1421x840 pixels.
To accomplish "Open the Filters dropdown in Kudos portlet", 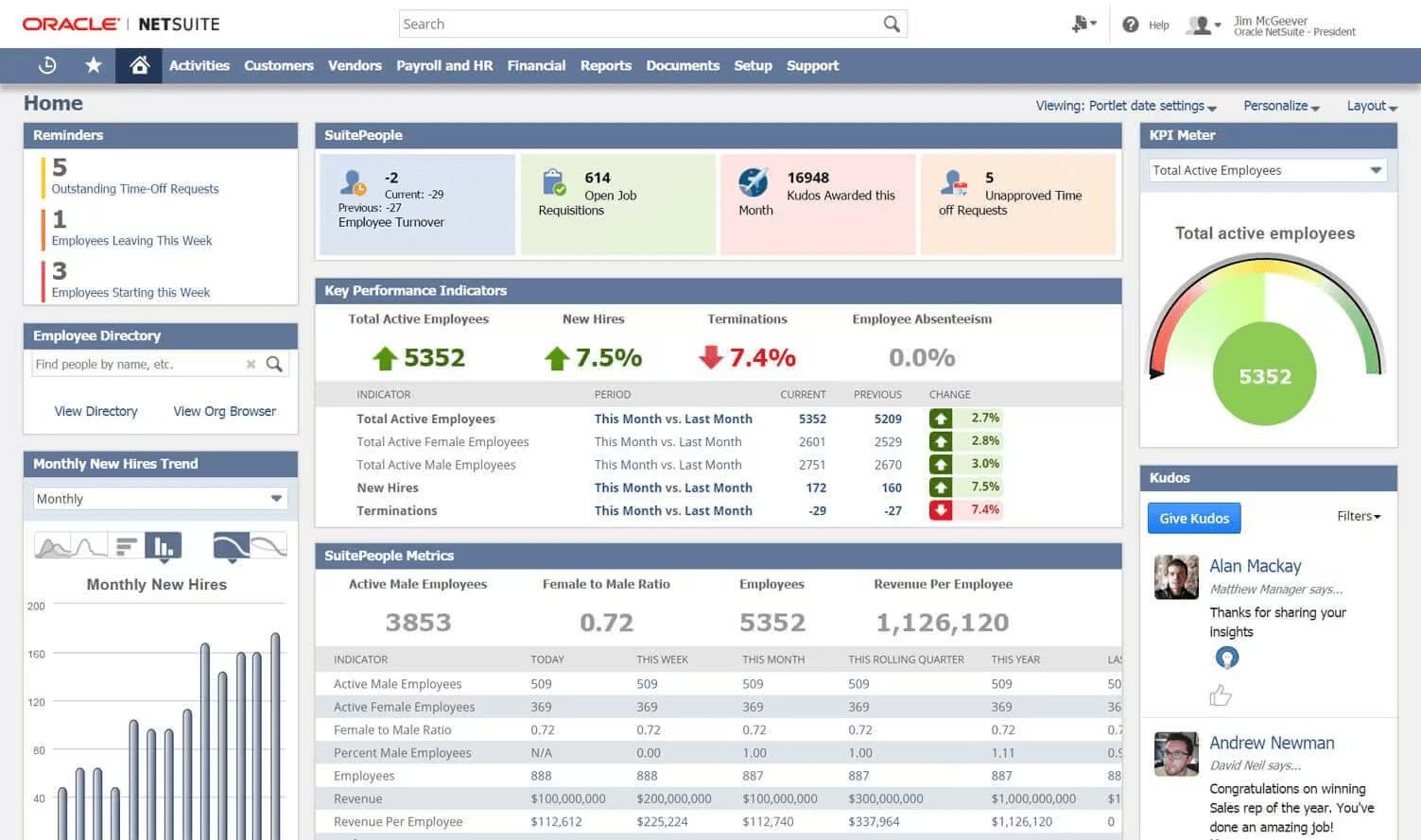I will [x=1359, y=516].
